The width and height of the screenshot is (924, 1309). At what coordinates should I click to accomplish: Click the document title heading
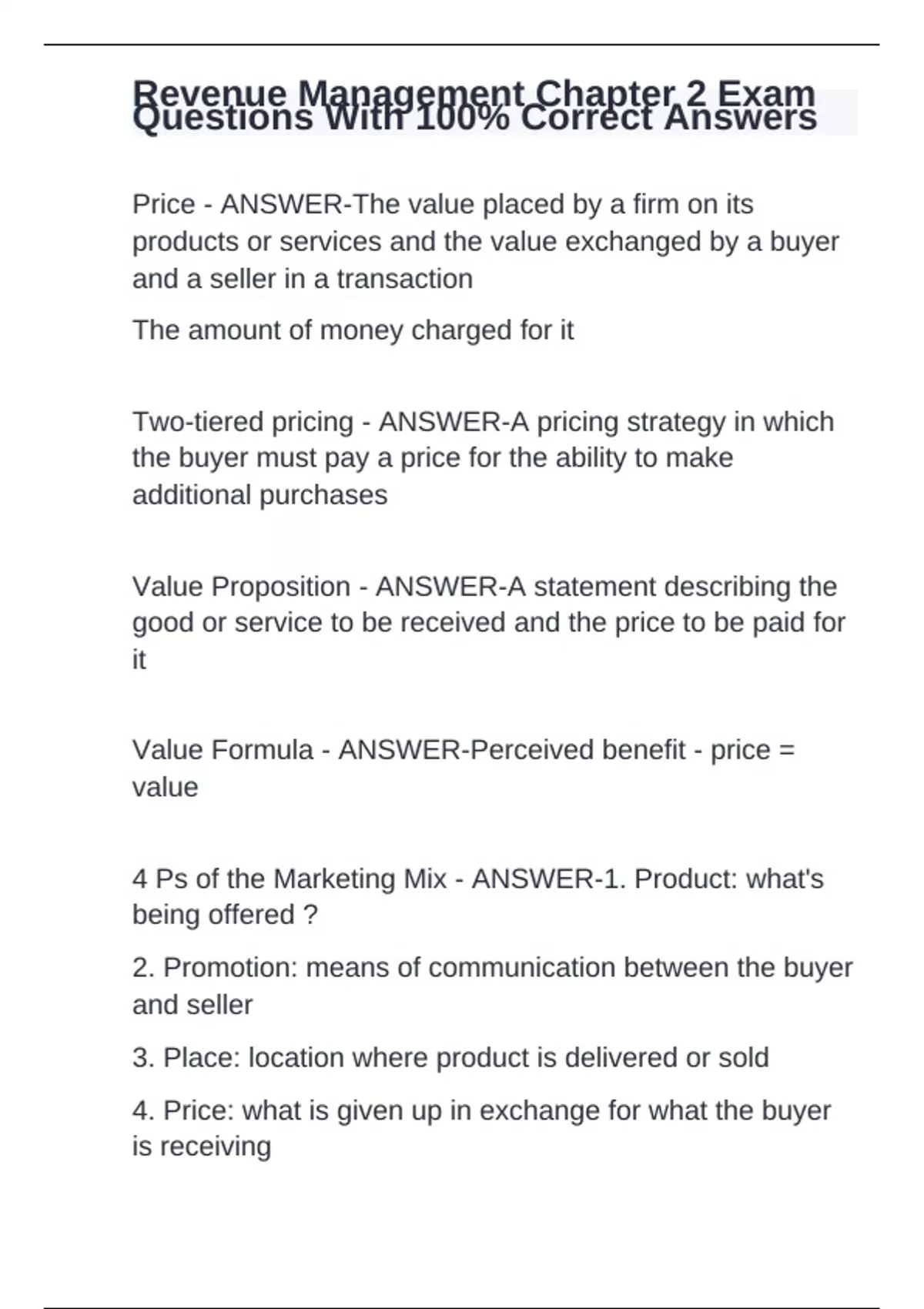click(474, 106)
